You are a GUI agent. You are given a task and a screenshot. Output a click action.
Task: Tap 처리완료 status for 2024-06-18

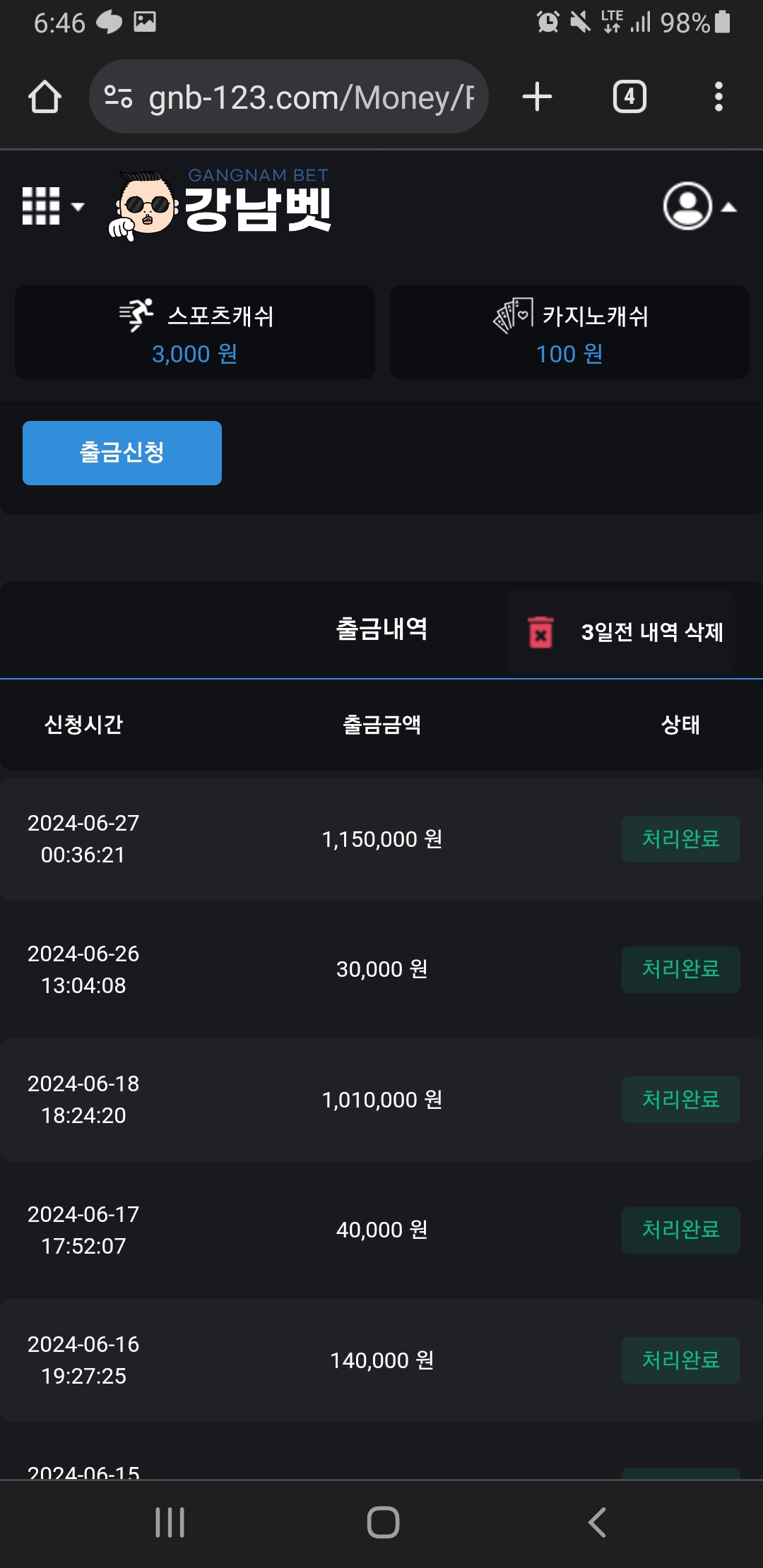pyautogui.click(x=680, y=1100)
